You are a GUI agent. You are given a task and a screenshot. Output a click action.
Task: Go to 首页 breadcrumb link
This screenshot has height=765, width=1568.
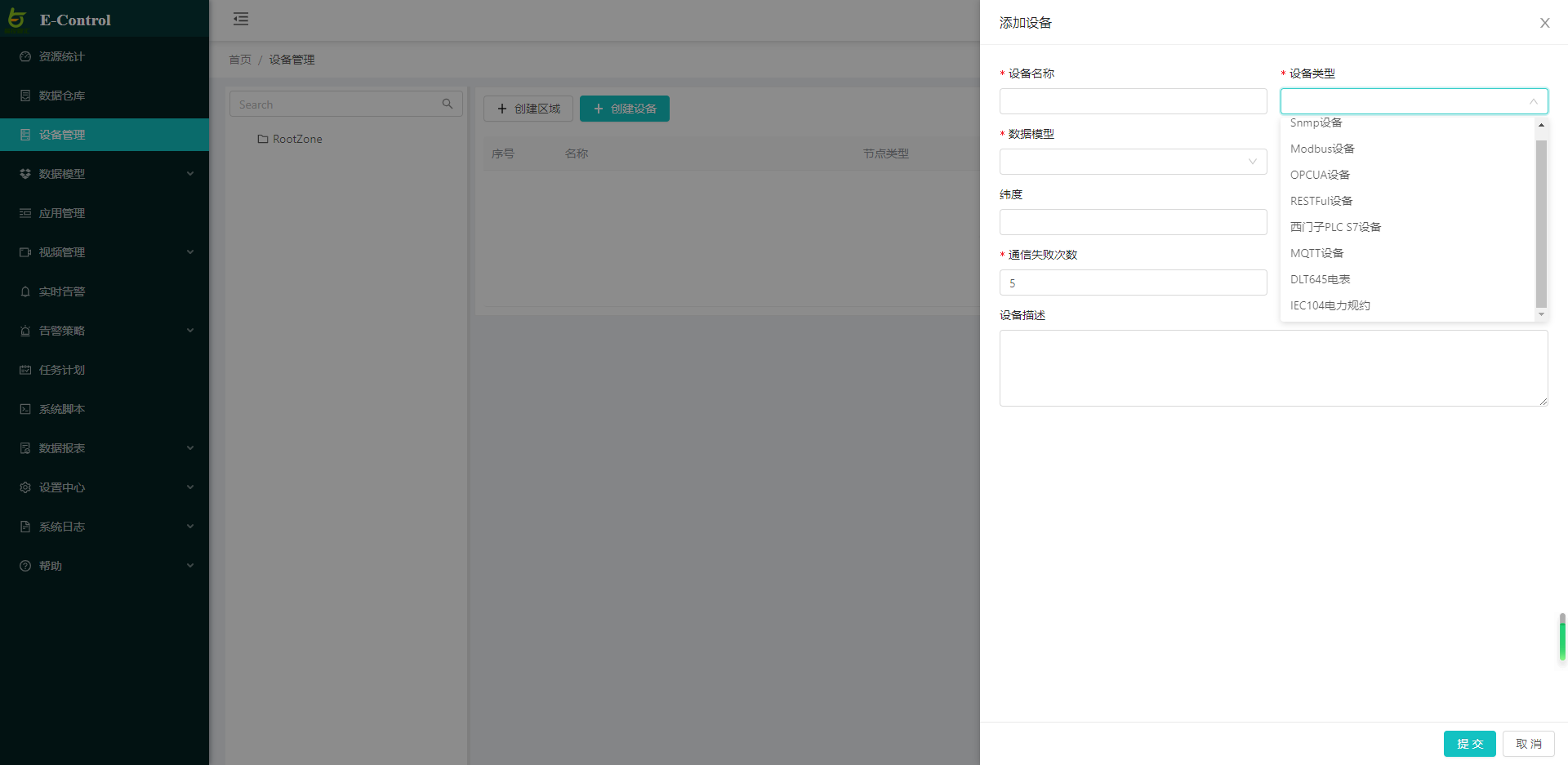pyautogui.click(x=240, y=60)
